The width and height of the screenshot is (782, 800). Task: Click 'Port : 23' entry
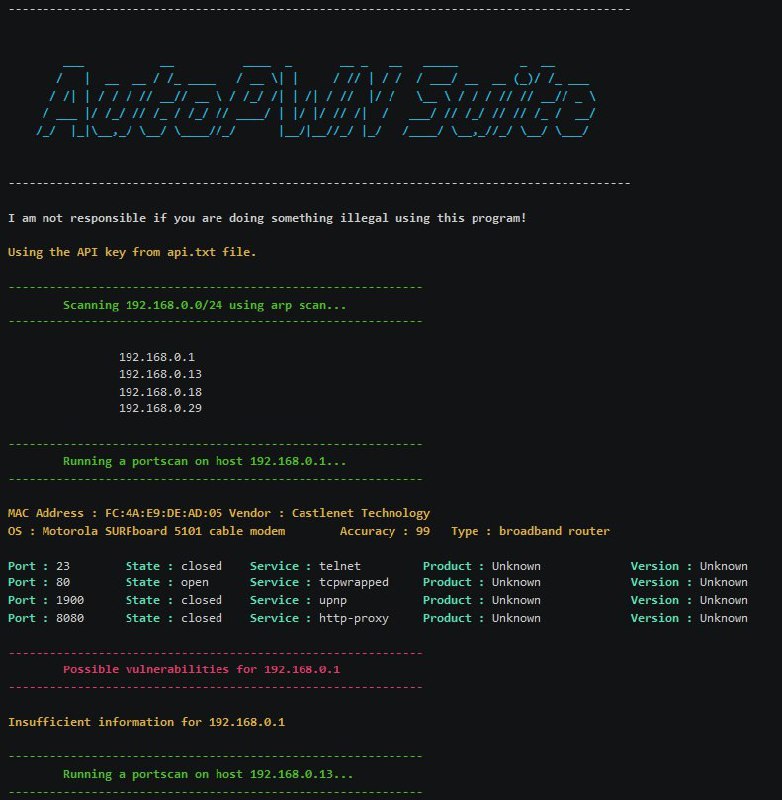coord(39,566)
